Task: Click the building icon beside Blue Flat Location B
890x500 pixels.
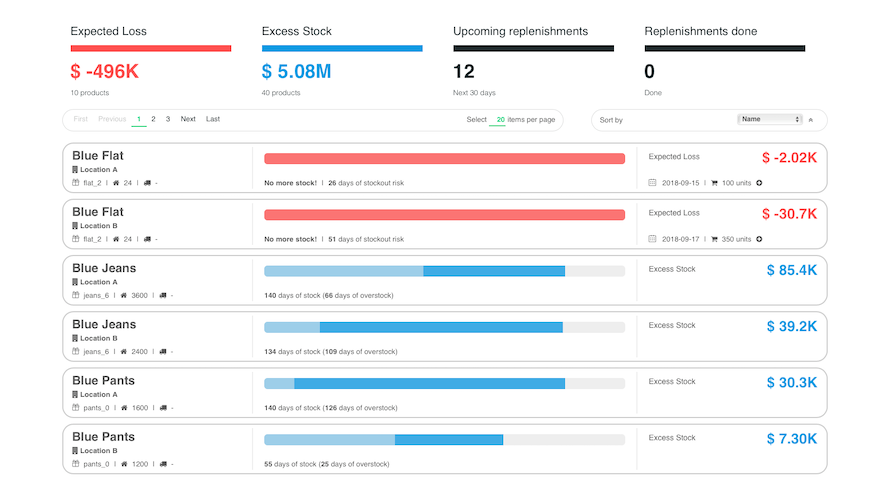Action: click(75, 226)
